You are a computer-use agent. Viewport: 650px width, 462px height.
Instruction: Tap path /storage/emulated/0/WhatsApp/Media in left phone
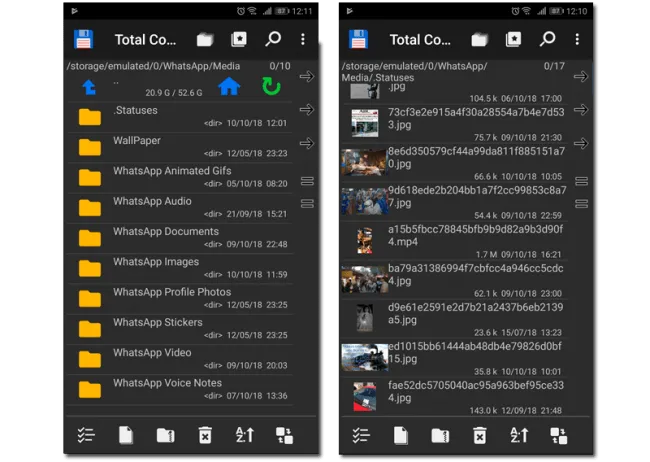coord(153,66)
